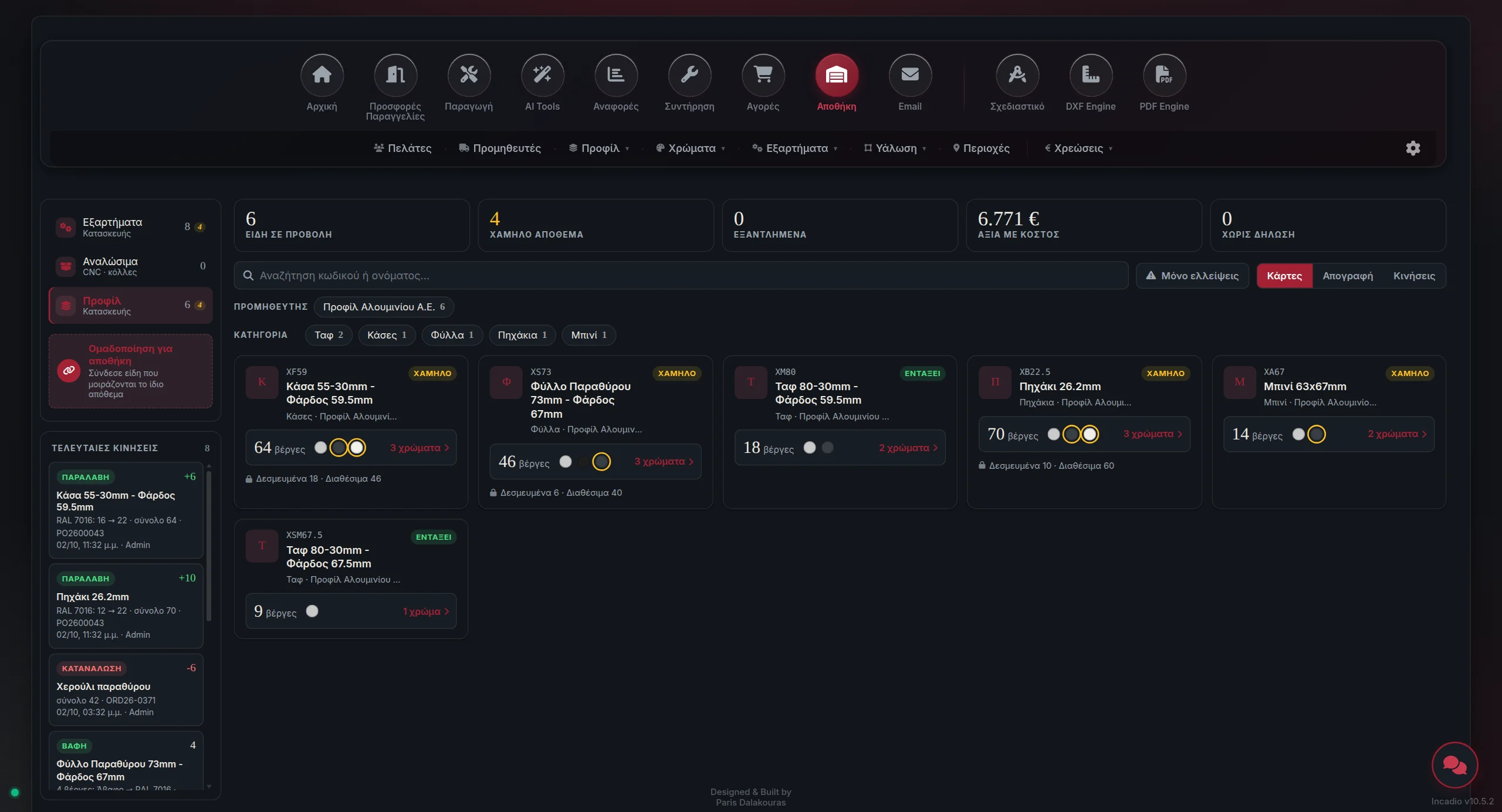
Task: Launch DXF Engine ruler icon
Action: (x=1091, y=75)
